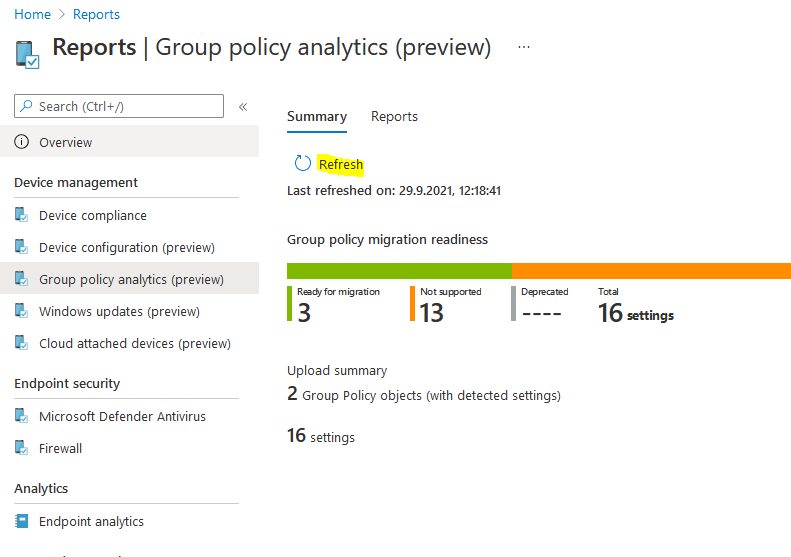Switch to the Summary tab
The height and width of the screenshot is (557, 791).
click(316, 117)
